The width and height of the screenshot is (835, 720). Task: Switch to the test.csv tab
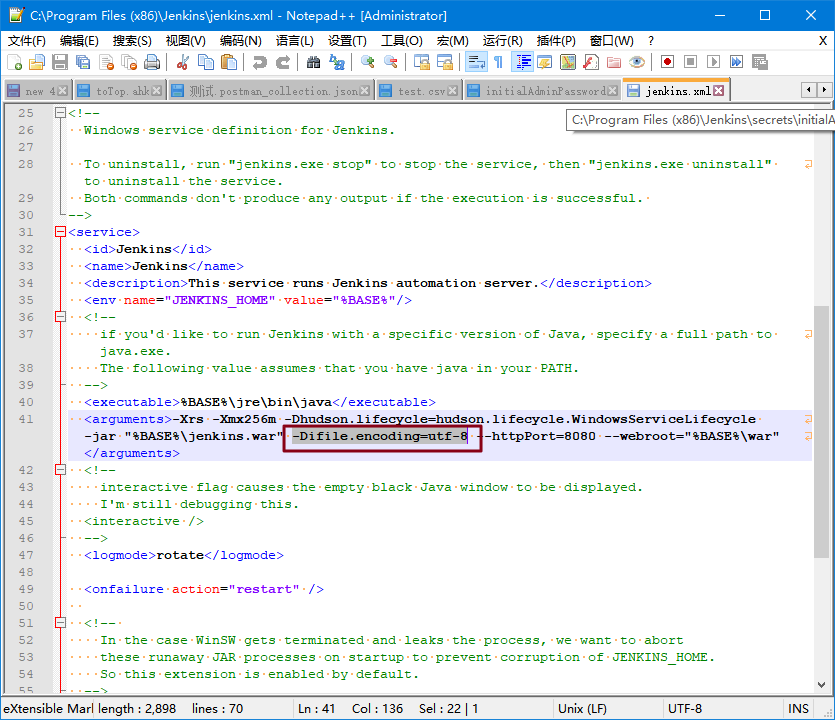click(418, 91)
